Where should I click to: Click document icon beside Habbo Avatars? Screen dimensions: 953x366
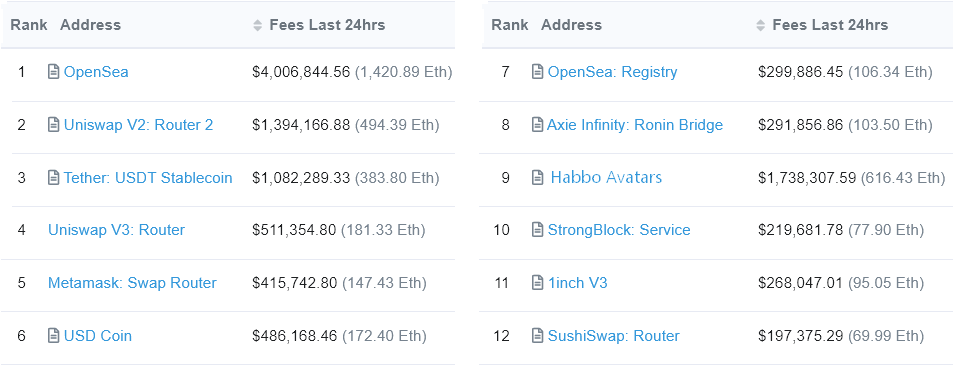(537, 178)
